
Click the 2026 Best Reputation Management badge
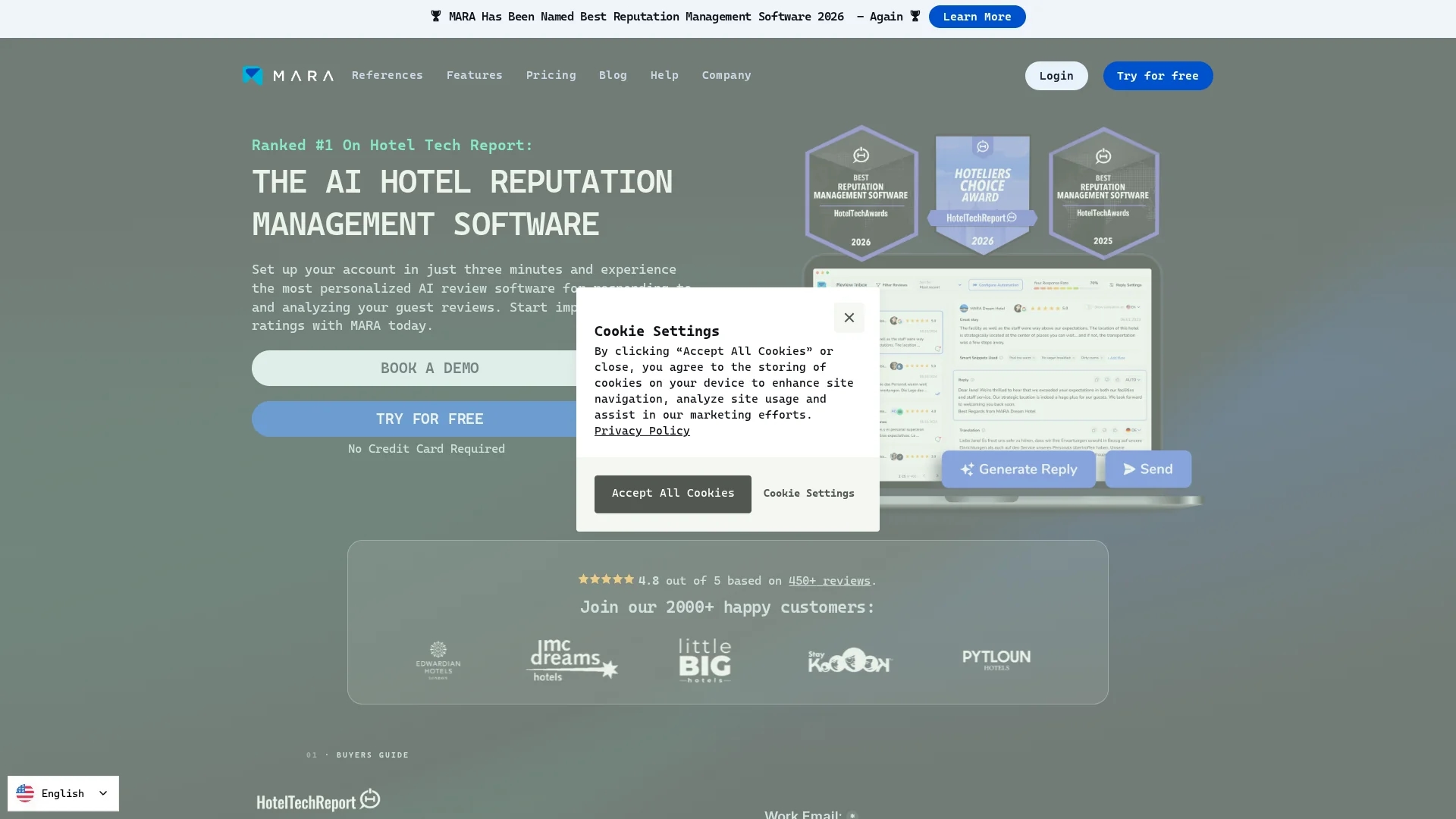tap(861, 193)
